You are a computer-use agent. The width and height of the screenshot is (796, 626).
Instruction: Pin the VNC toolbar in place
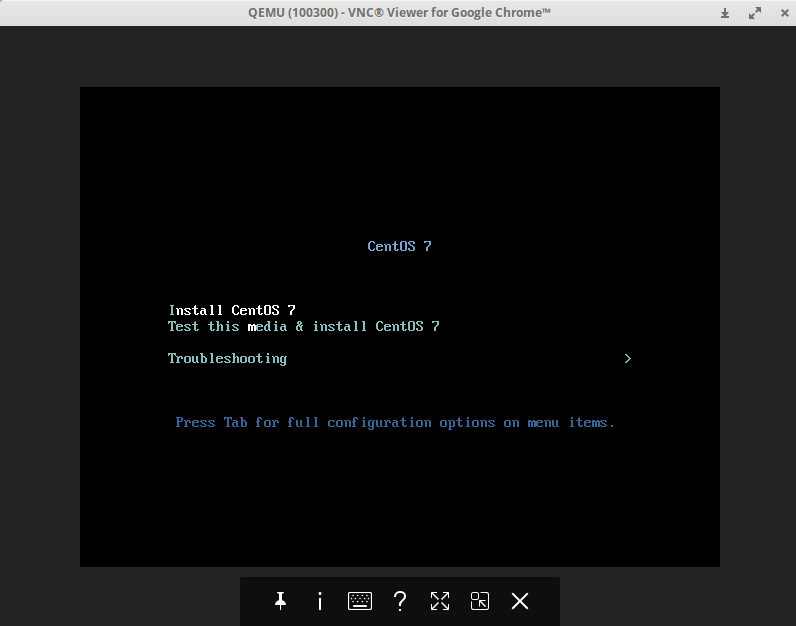pos(280,601)
